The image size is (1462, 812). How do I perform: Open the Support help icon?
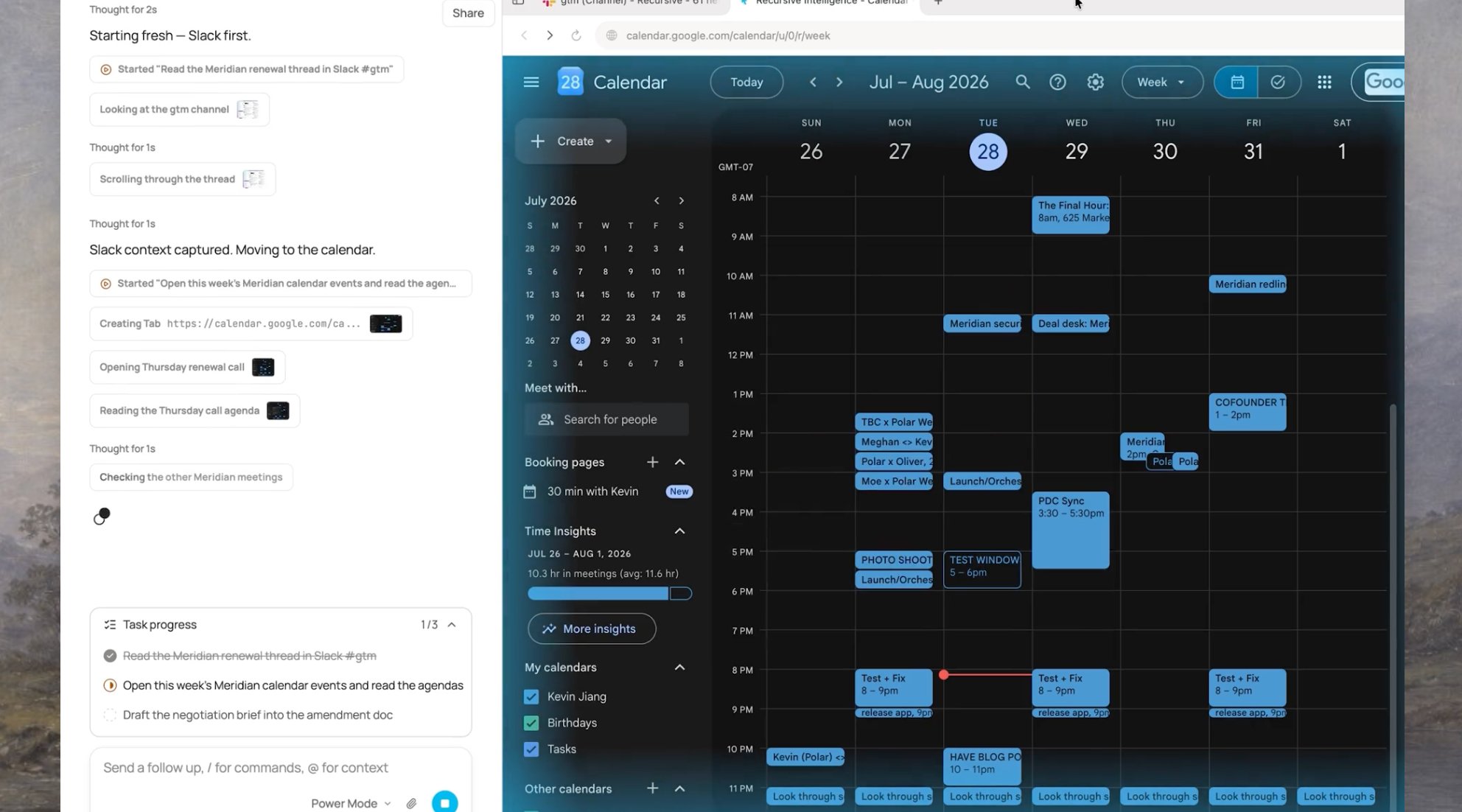click(x=1057, y=82)
